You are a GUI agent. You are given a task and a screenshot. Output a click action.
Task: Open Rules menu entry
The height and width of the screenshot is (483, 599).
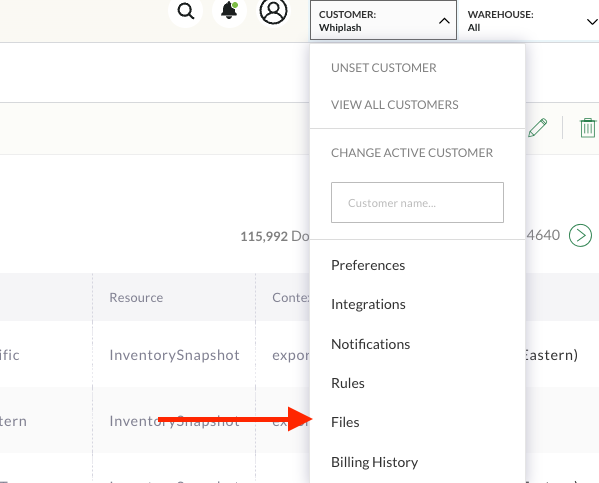coord(348,383)
